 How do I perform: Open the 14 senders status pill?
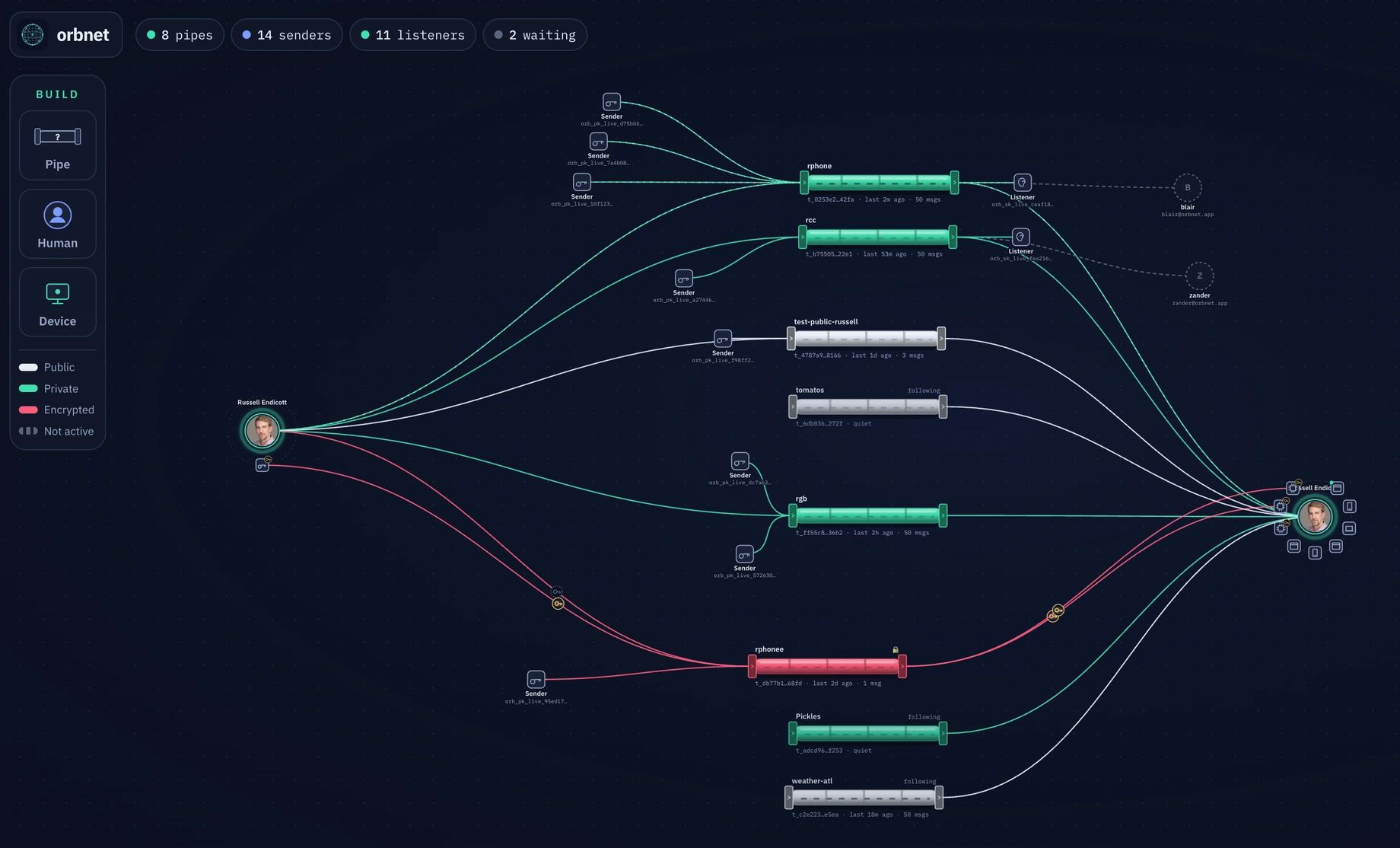287,35
